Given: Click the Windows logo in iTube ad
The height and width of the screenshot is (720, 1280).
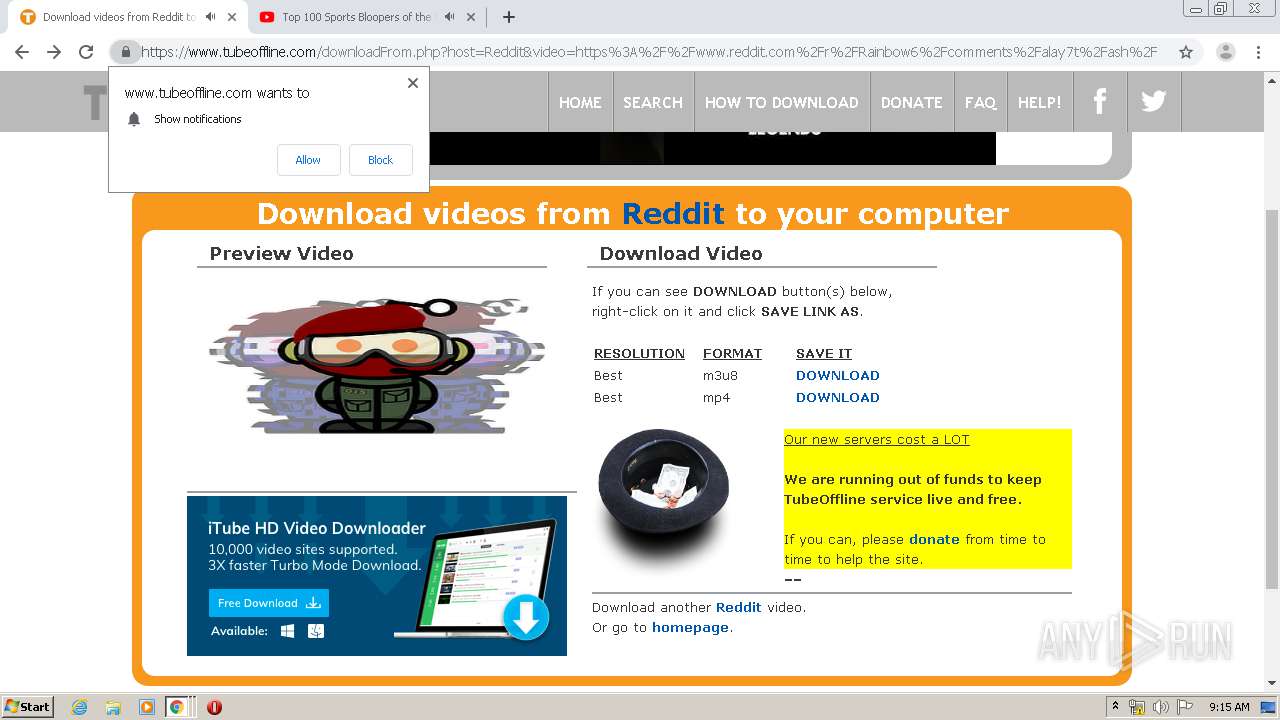Looking at the screenshot, I should tap(287, 631).
